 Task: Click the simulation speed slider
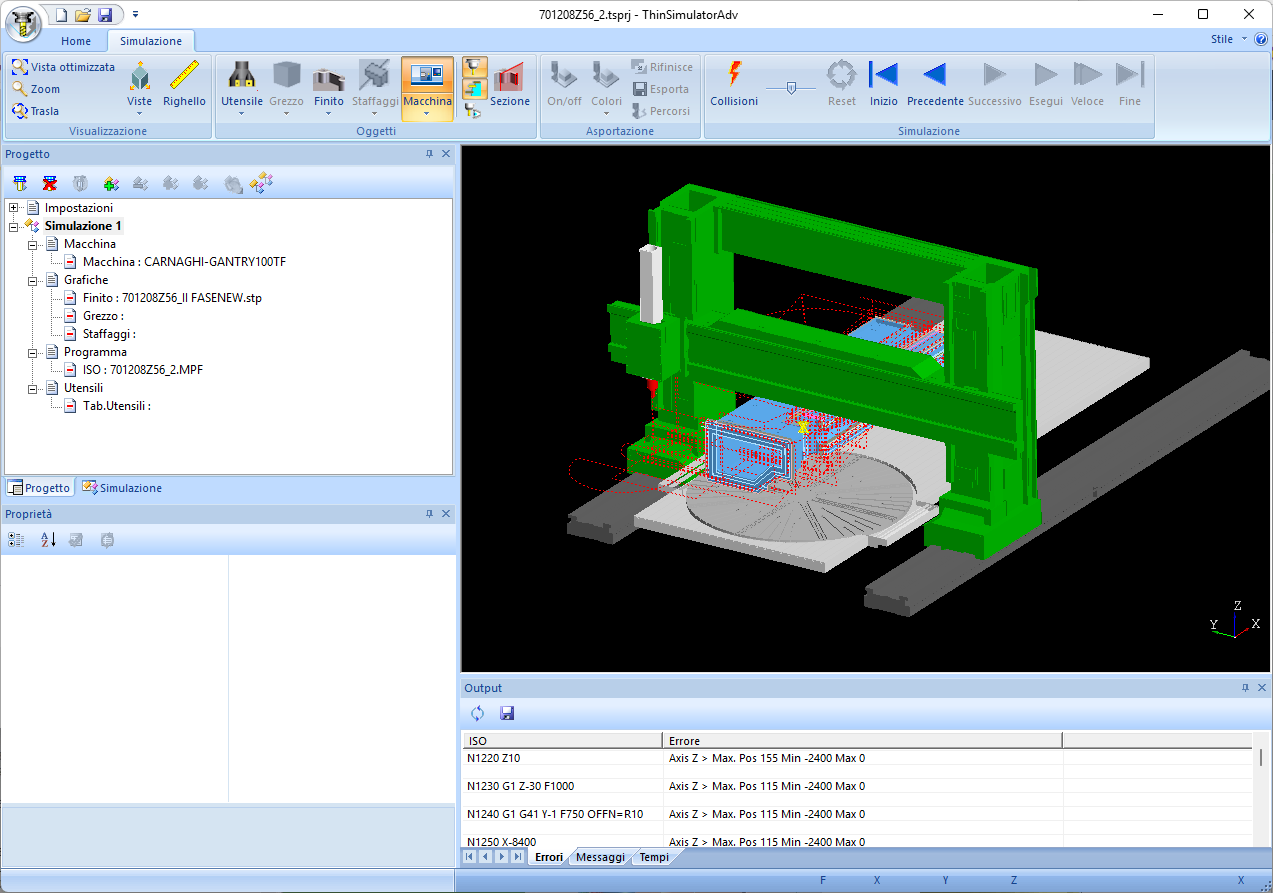(791, 88)
